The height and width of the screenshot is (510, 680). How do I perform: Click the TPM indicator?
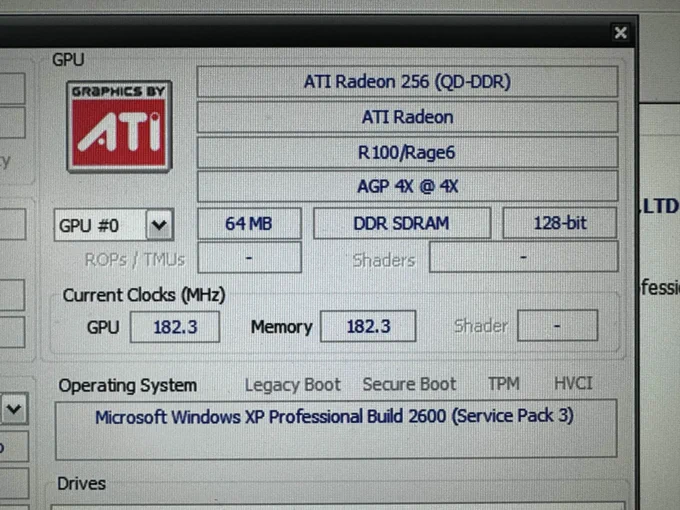(x=503, y=383)
